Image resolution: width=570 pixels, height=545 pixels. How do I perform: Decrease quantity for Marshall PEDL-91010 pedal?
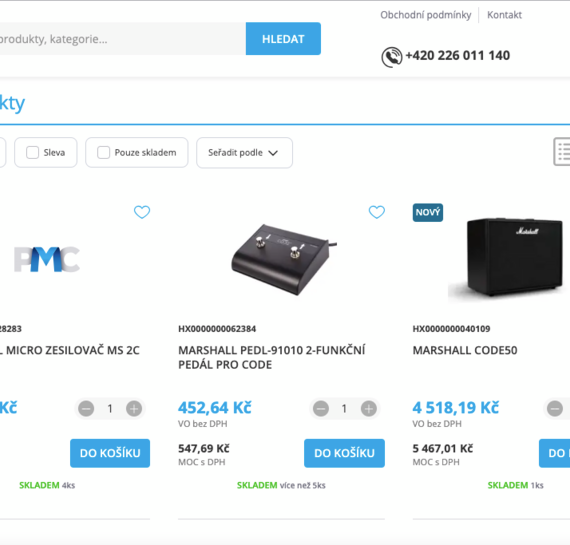click(321, 409)
